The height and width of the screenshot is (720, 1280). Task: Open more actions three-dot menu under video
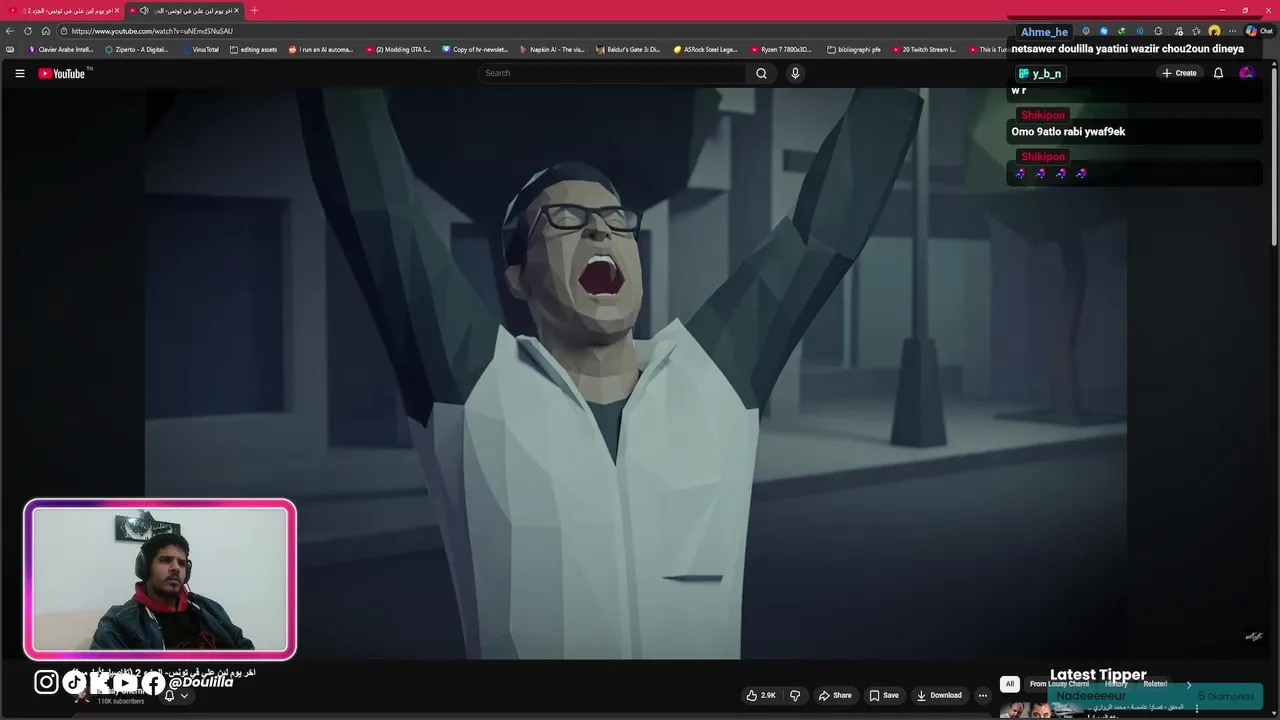tap(983, 695)
